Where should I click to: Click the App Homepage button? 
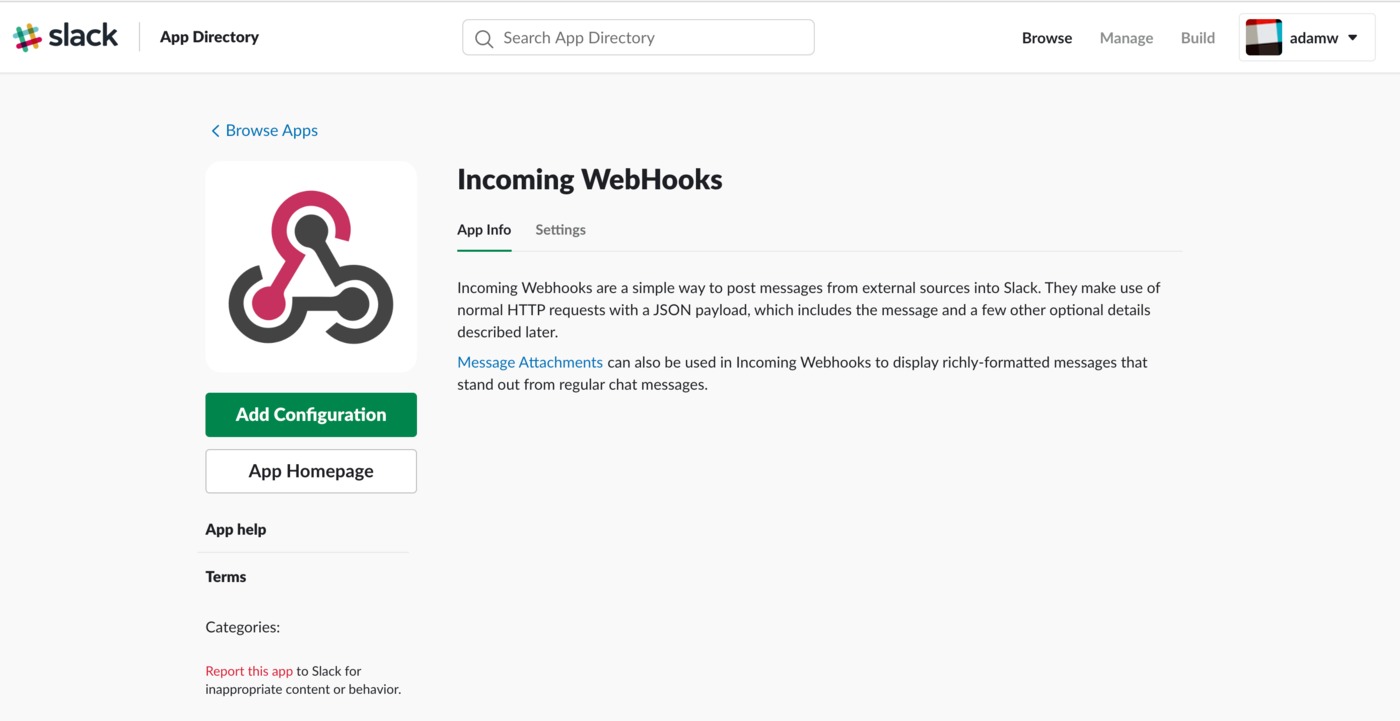[x=311, y=471]
